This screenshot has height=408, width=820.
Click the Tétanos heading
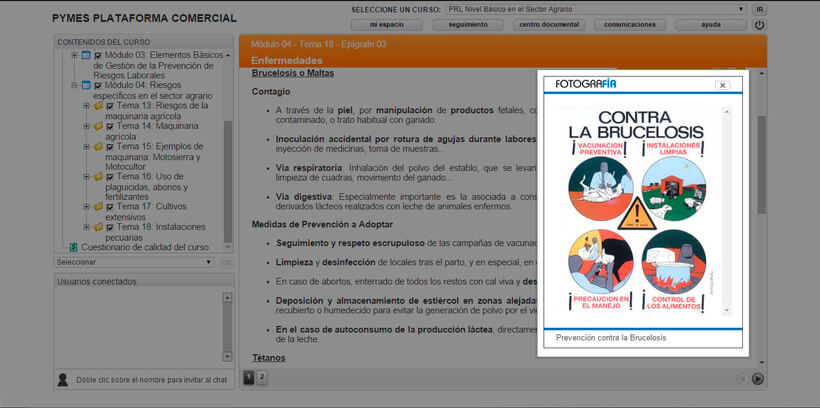(x=268, y=358)
